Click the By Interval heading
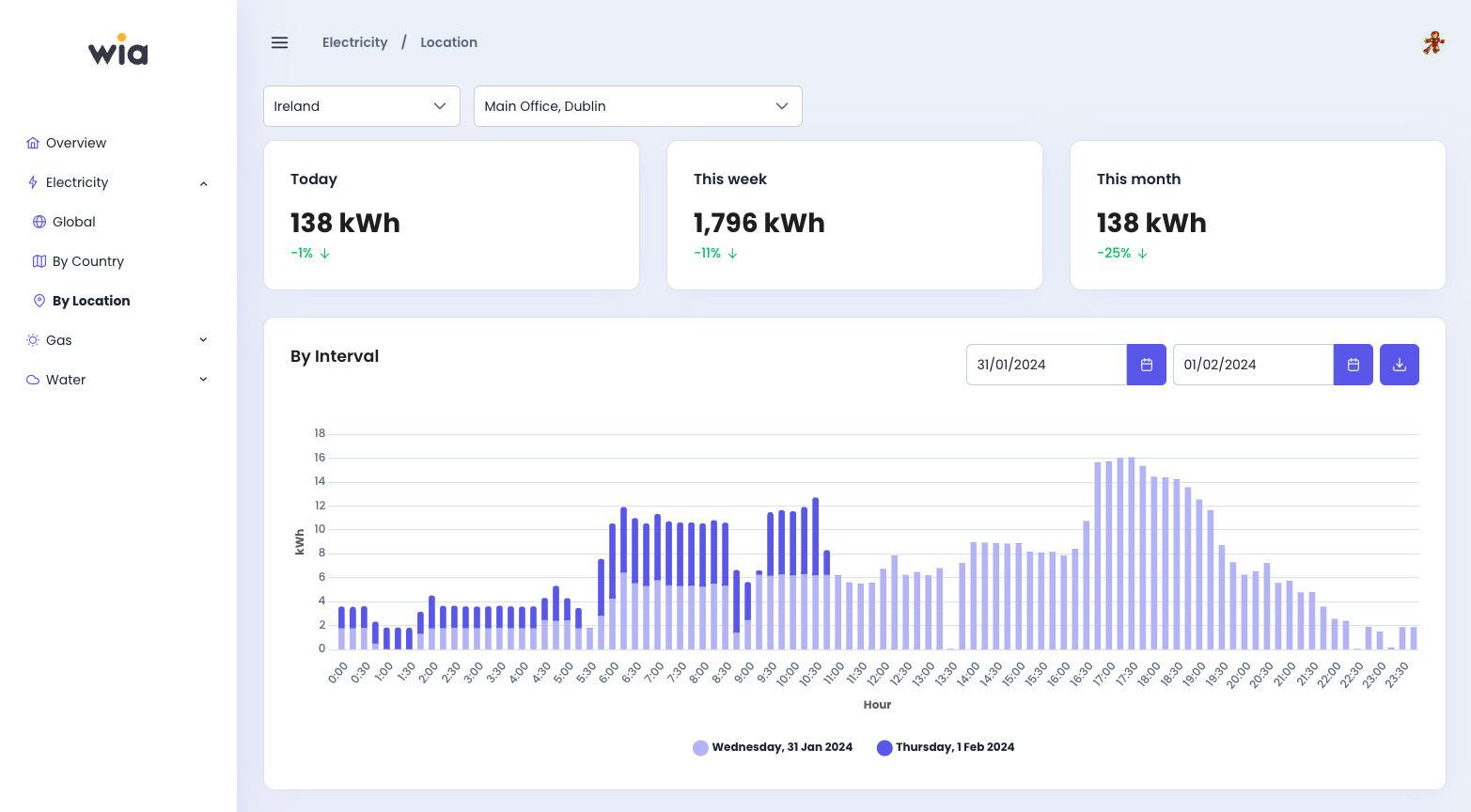This screenshot has width=1471, height=812. click(x=335, y=356)
